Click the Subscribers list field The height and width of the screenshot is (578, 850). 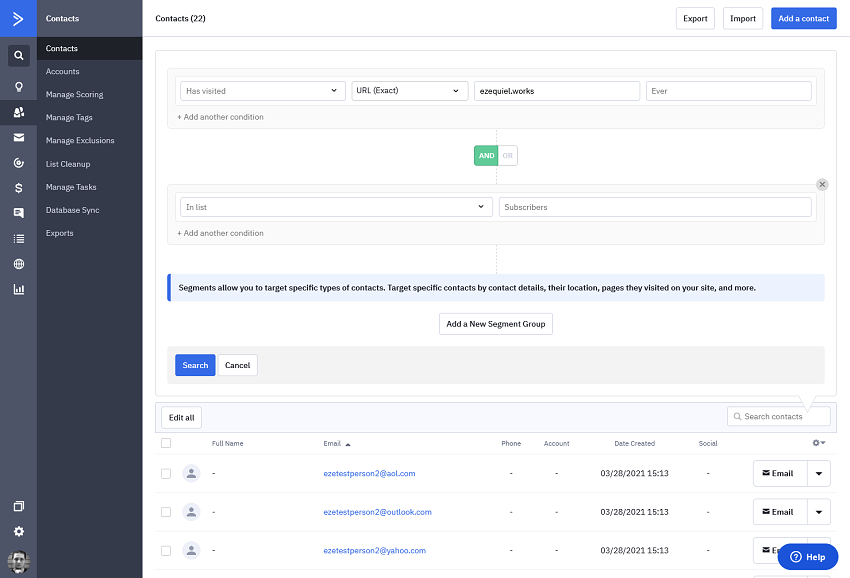pyautogui.click(x=655, y=207)
